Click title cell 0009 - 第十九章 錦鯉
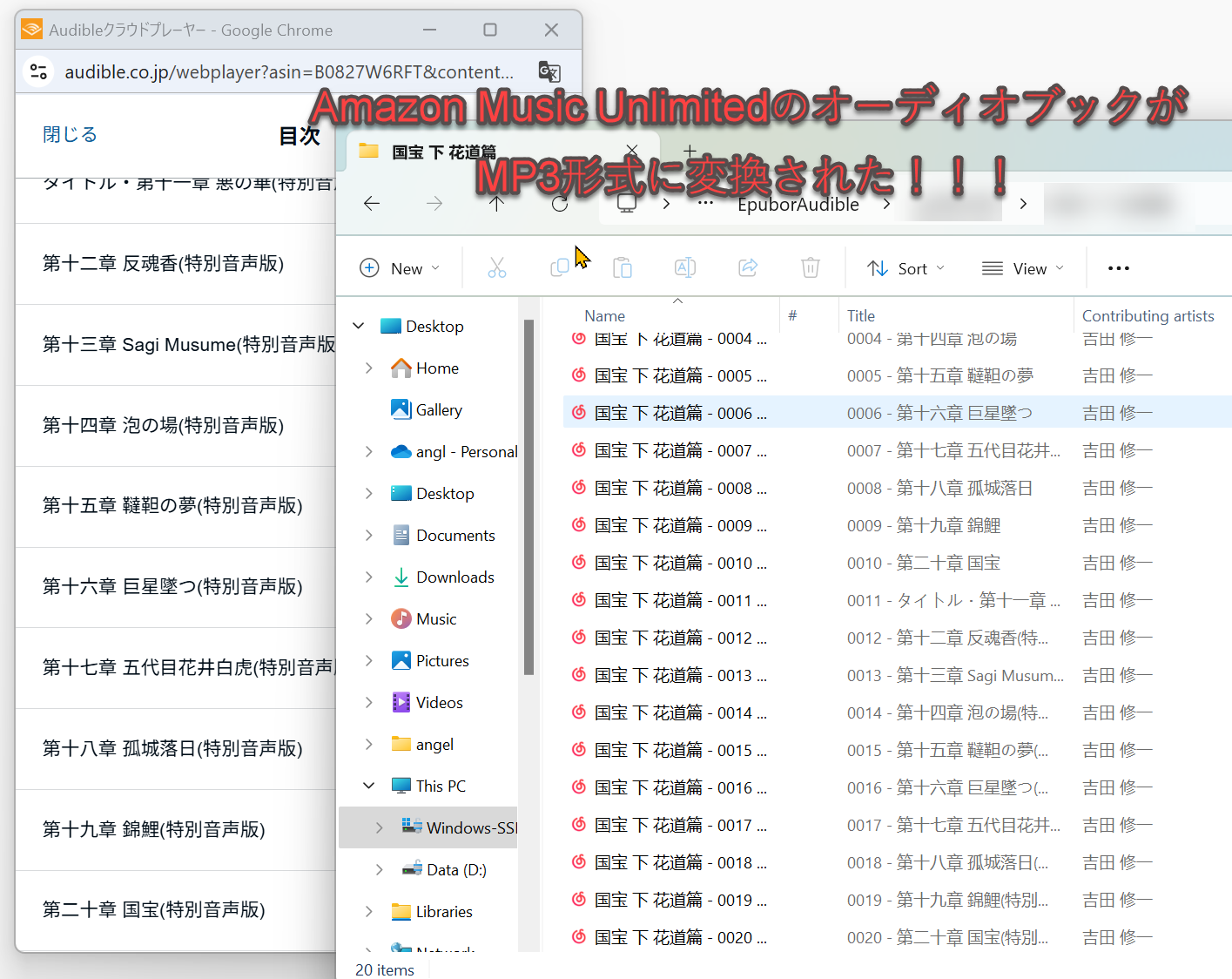This screenshot has width=1232, height=979. point(924,526)
